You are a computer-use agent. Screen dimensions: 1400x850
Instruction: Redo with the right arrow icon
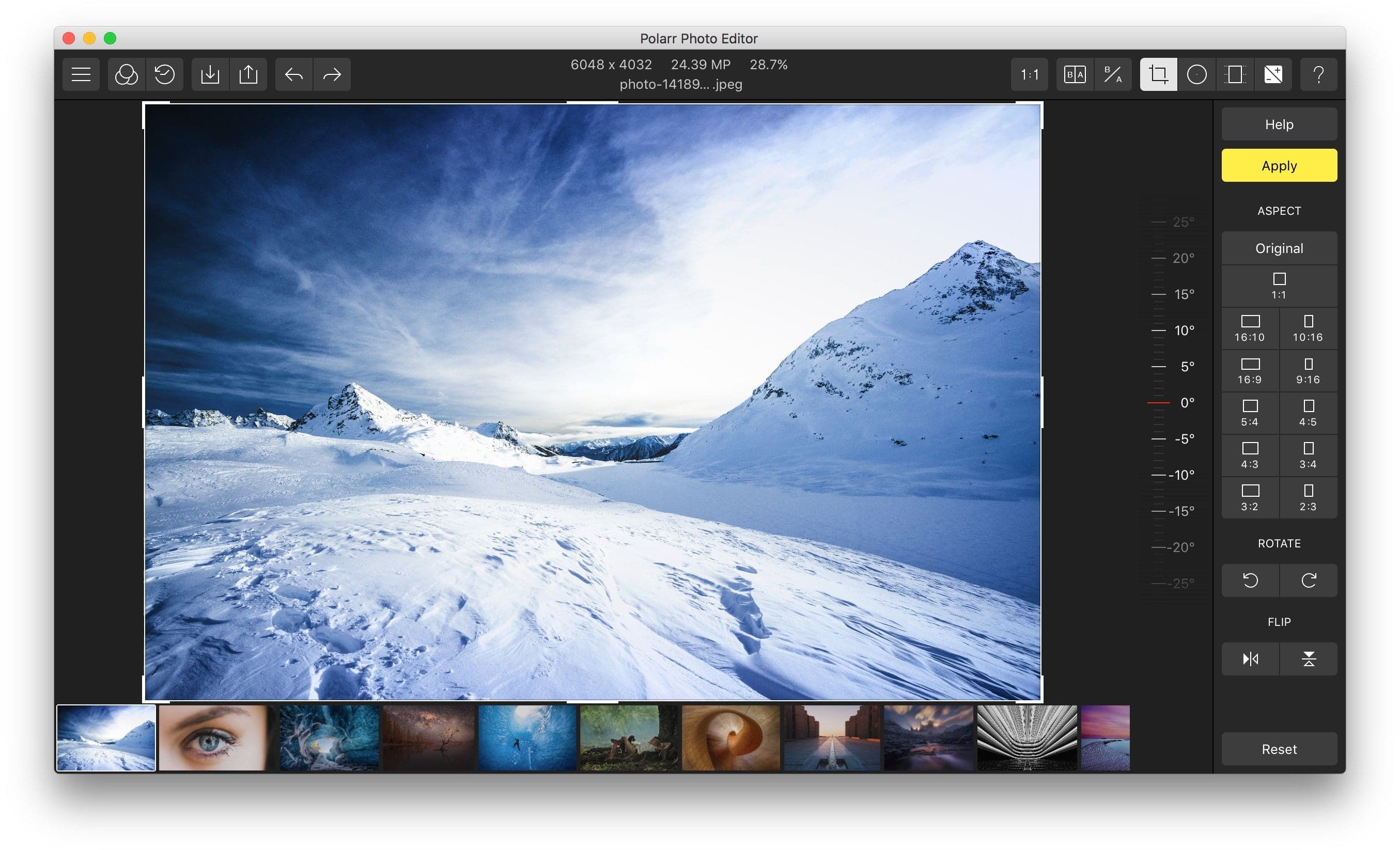pos(332,74)
